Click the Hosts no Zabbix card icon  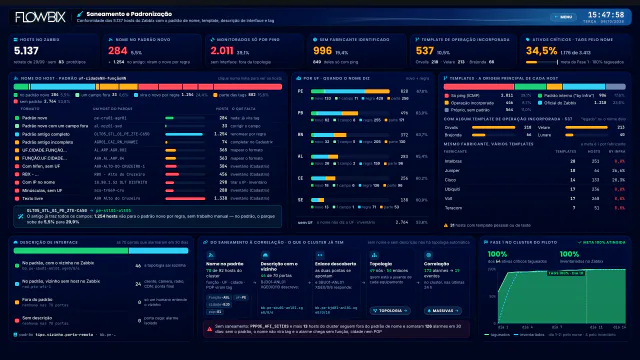pos(16,40)
